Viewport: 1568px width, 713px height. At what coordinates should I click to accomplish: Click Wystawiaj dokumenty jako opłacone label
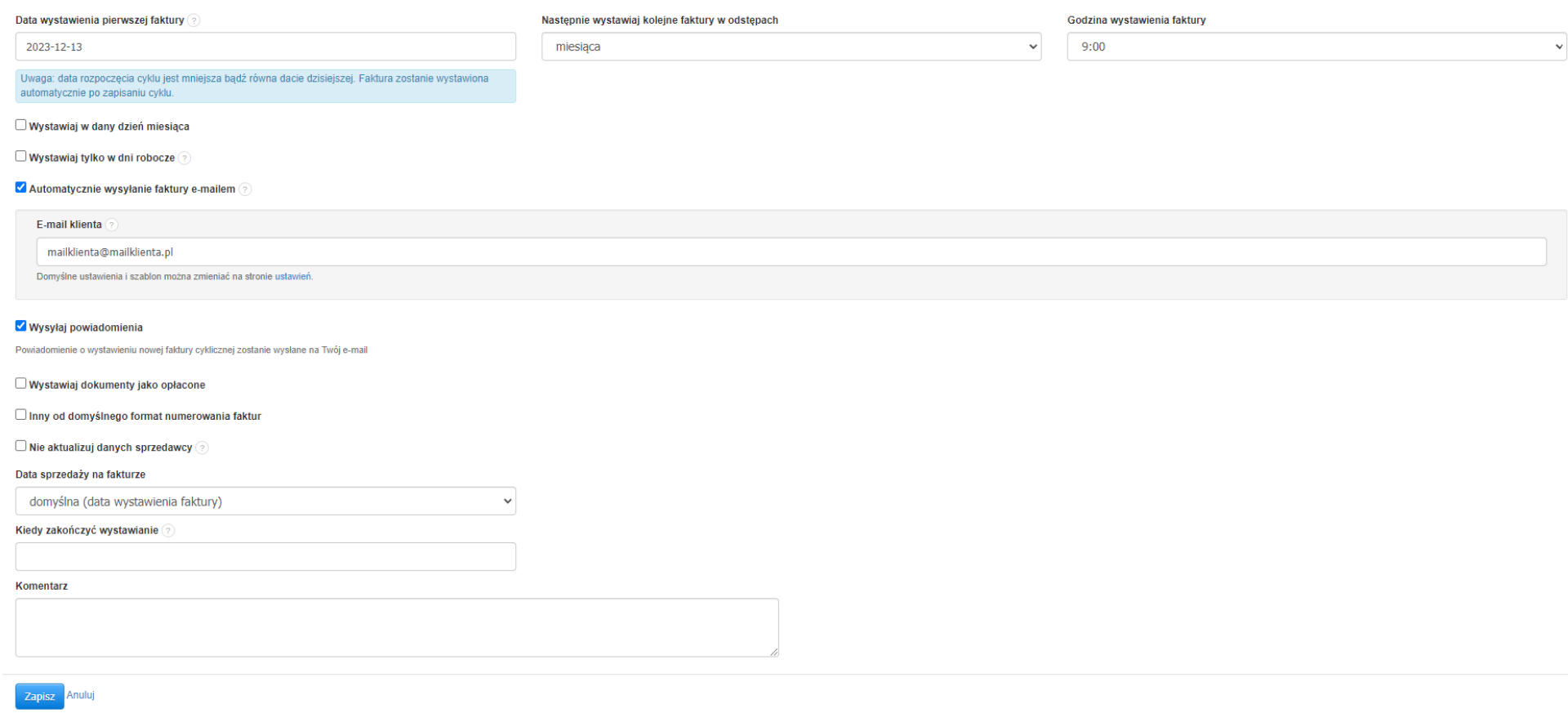pos(117,385)
